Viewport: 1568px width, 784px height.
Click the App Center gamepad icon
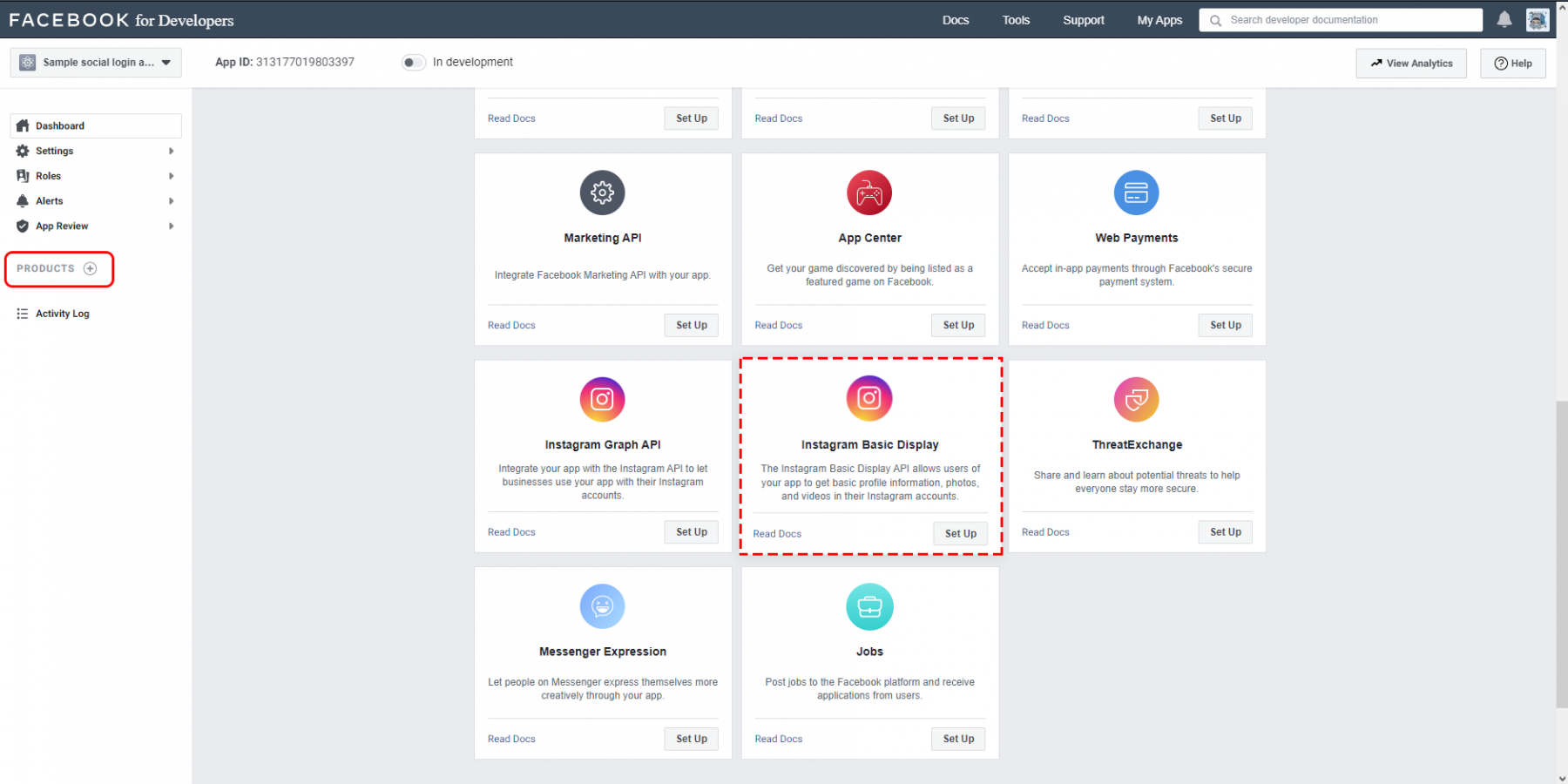coord(869,193)
